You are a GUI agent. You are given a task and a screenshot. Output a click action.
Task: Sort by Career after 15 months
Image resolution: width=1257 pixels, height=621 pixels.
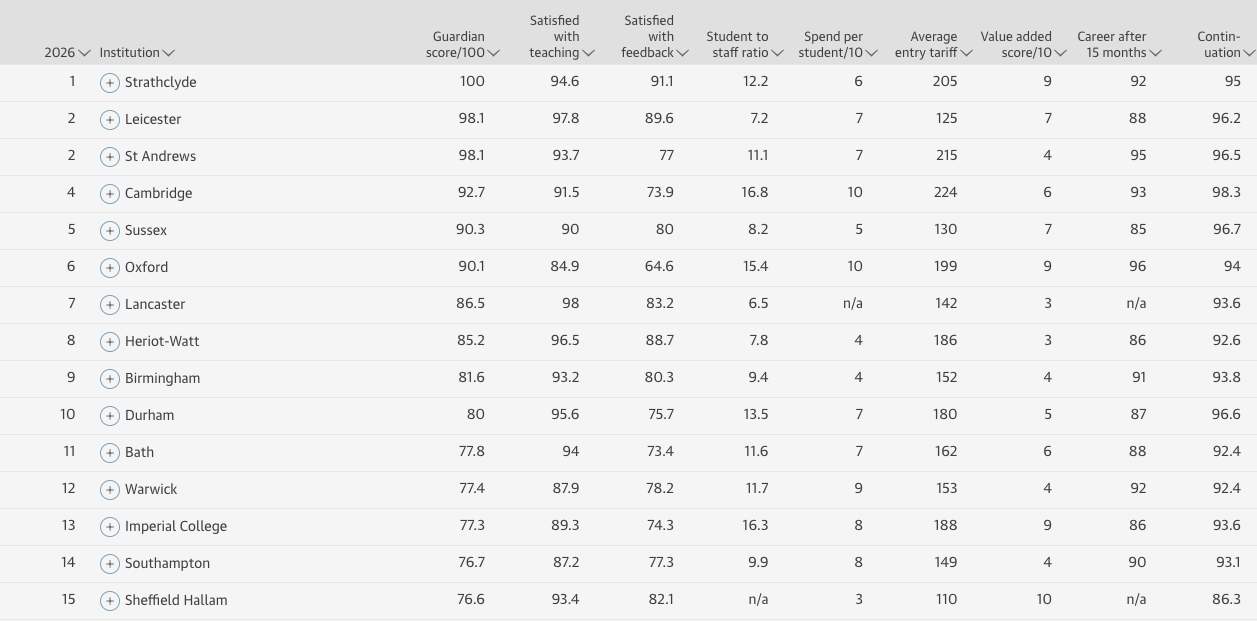click(1119, 45)
